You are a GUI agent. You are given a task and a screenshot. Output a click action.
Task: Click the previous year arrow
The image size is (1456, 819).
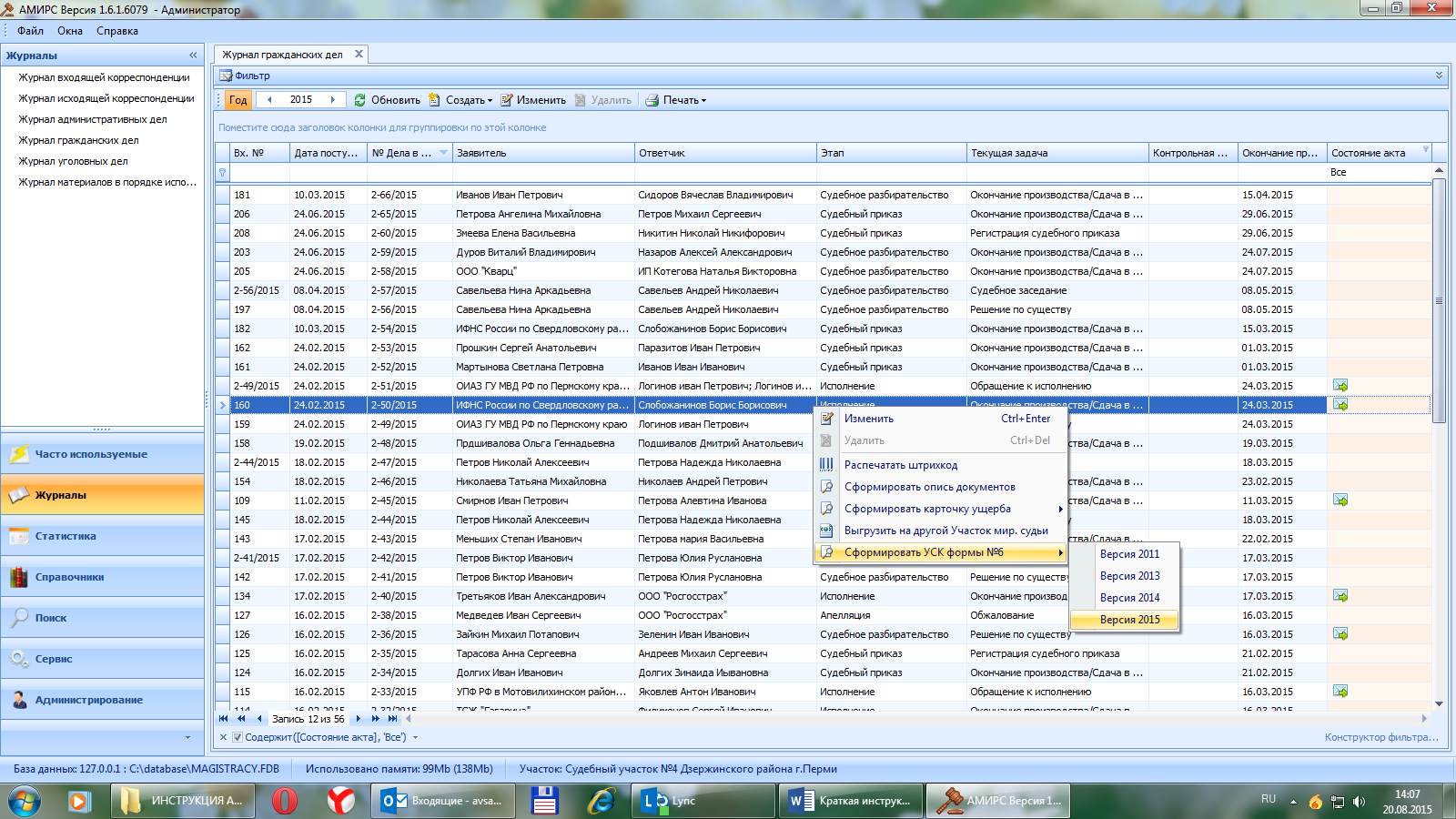point(269,100)
